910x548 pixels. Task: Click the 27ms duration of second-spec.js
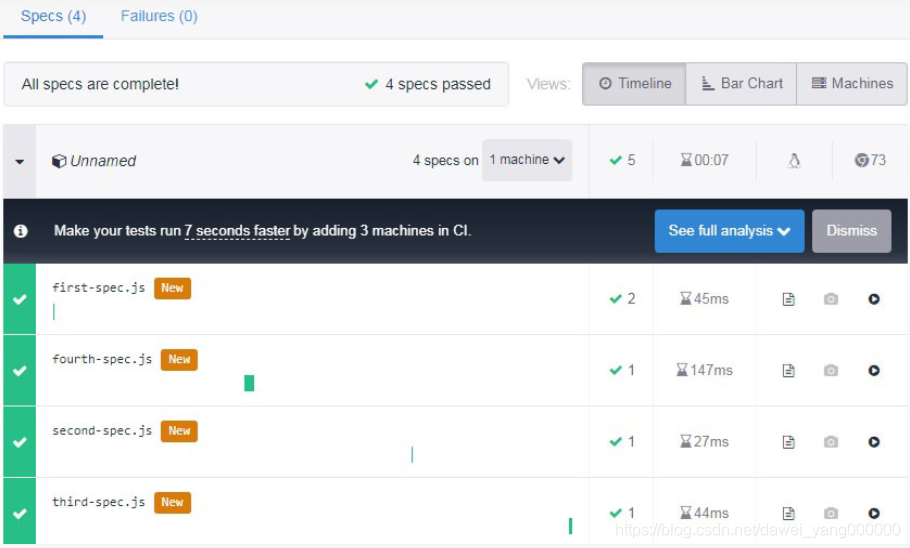pos(705,442)
